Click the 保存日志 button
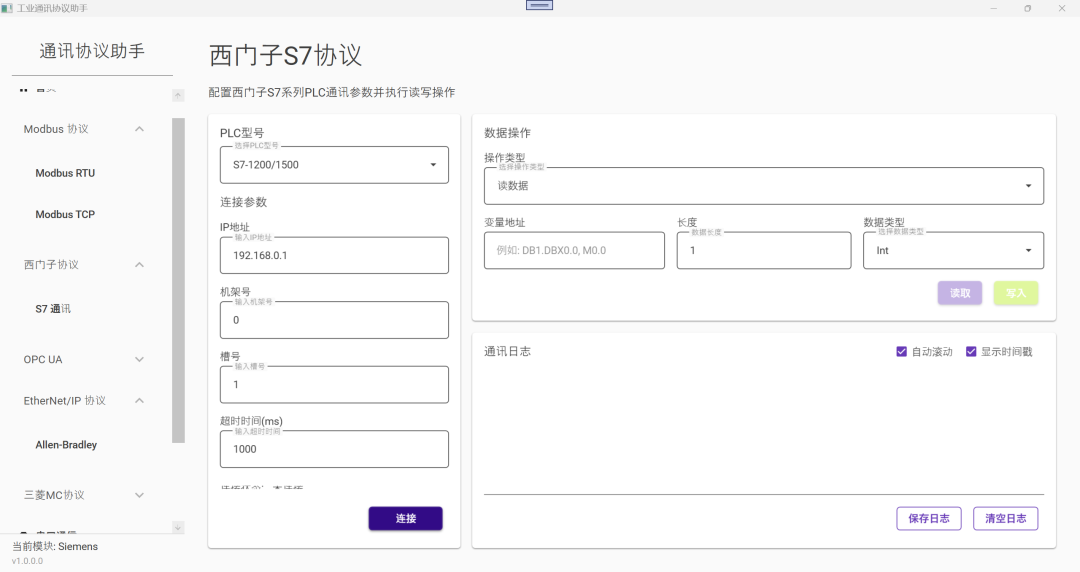This screenshot has height=572, width=1080. click(928, 518)
